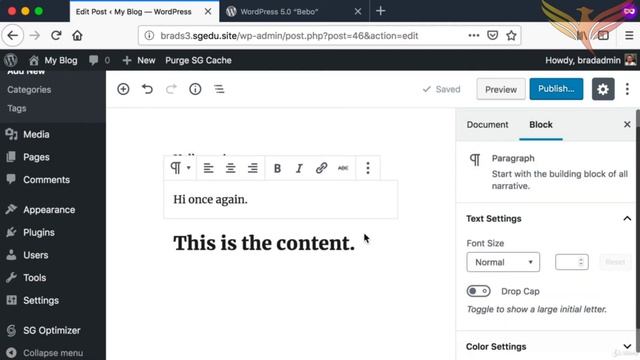
Task: Open block navigation list icon
Action: [219, 89]
